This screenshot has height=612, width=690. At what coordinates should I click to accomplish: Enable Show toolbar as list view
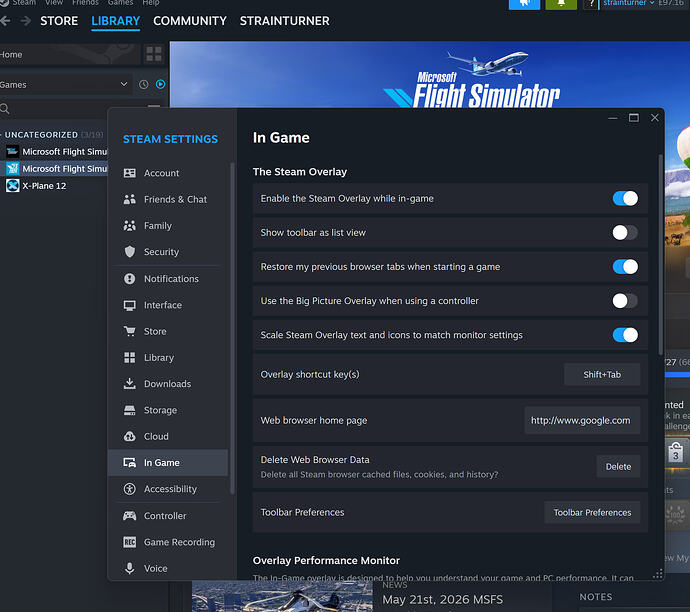coord(625,233)
